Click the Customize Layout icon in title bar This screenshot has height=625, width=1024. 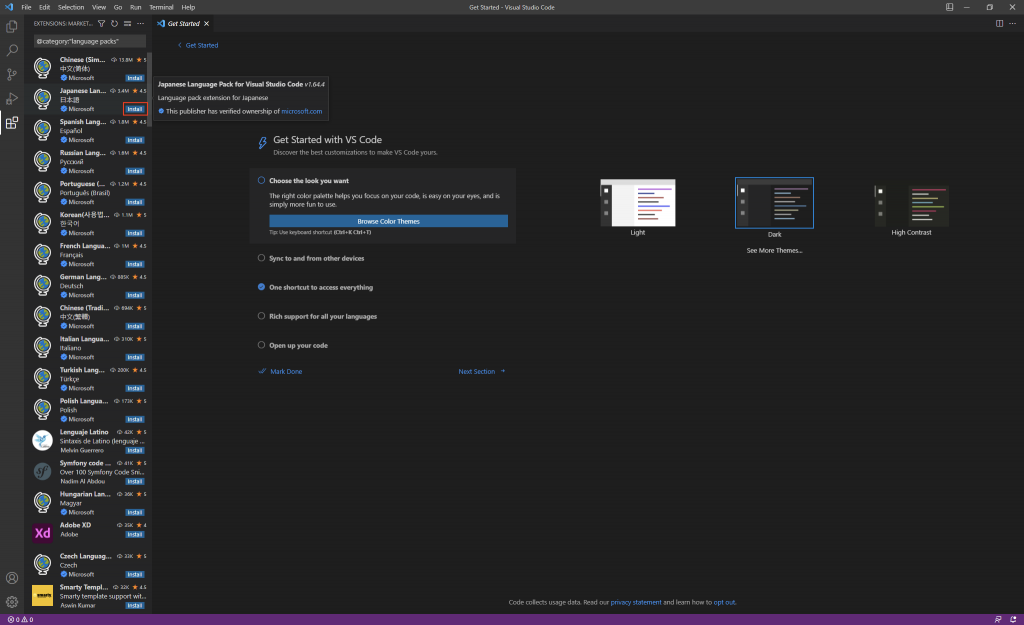pos(950,7)
